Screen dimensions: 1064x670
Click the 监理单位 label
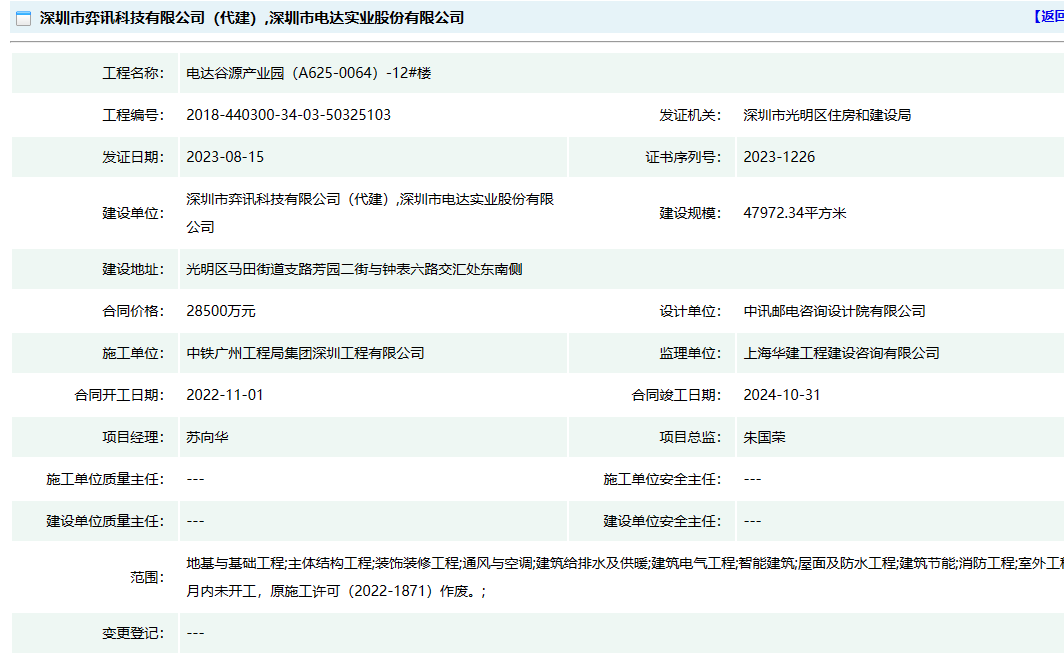[690, 354]
